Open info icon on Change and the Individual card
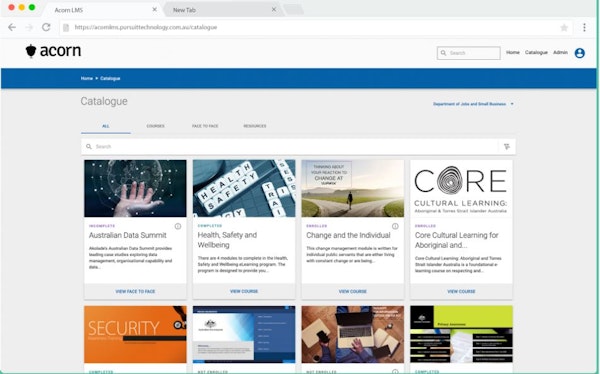The image size is (600, 374). click(x=395, y=226)
